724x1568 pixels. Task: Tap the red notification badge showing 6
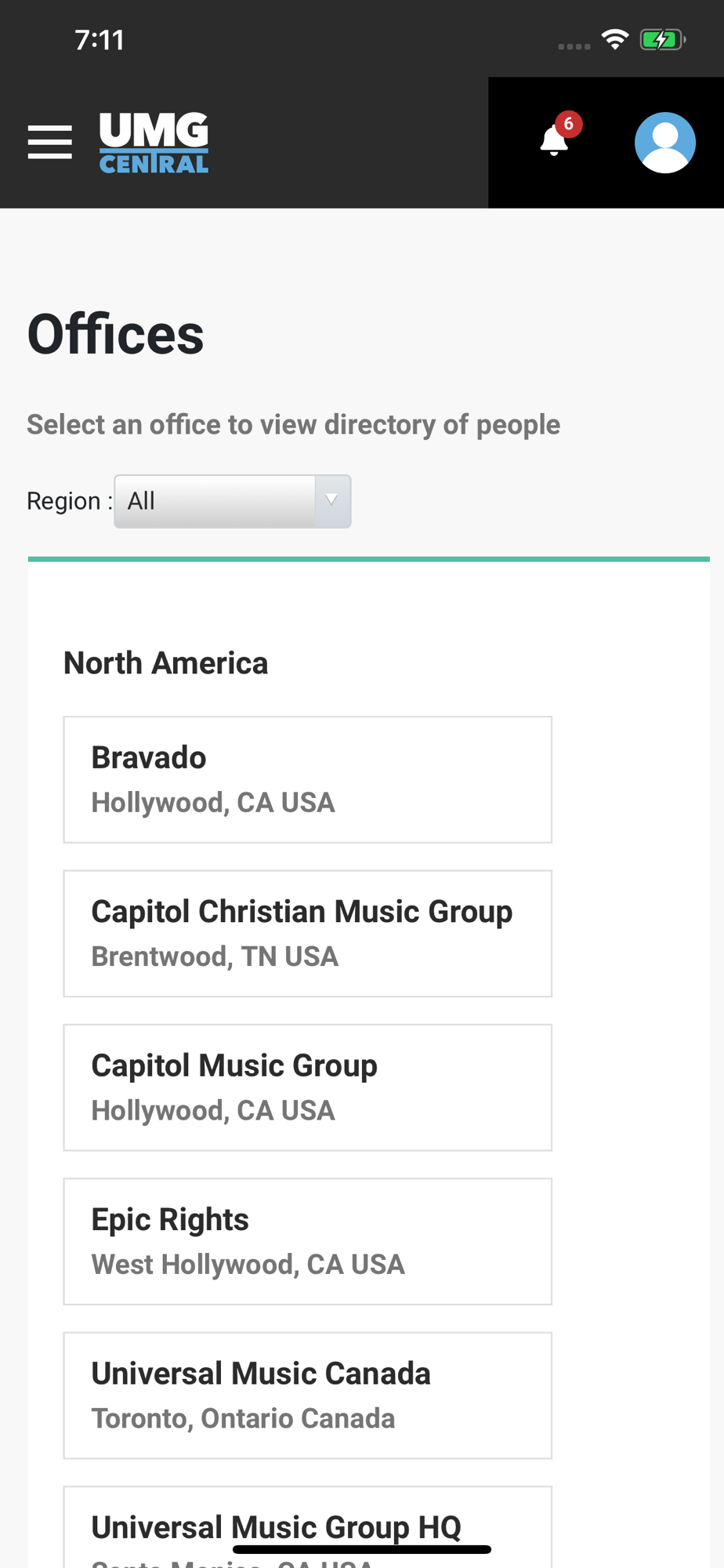click(569, 124)
